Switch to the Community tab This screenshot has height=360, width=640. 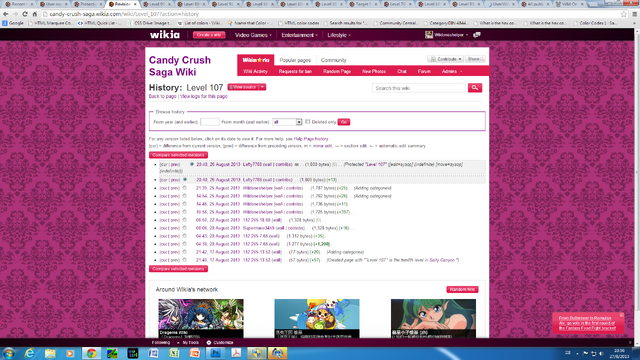[333, 60]
